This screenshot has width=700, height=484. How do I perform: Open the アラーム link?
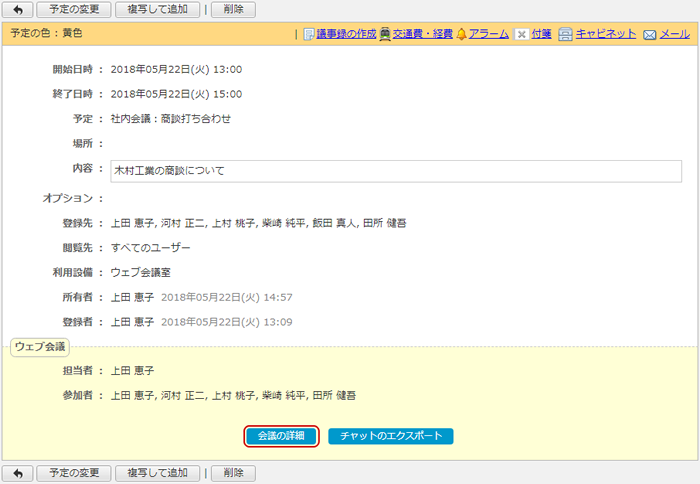tap(489, 34)
